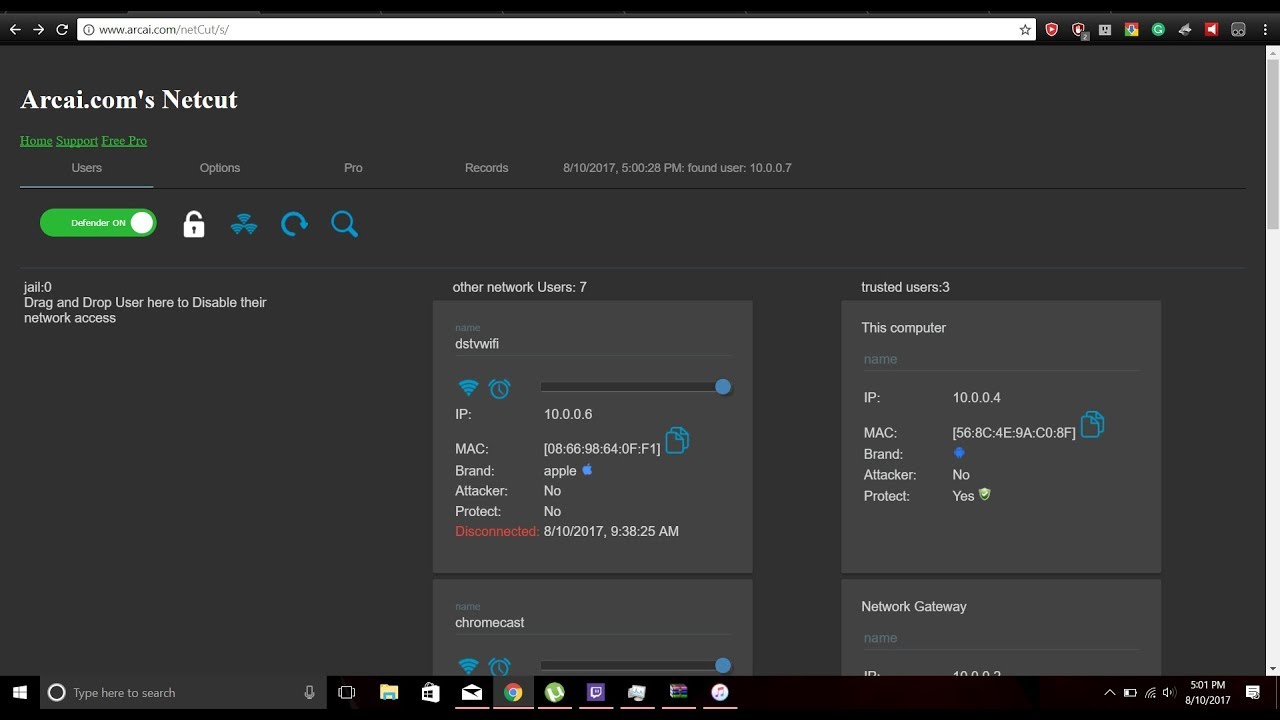Bookmark page with the star icon
The height and width of the screenshot is (720, 1280).
tap(1025, 30)
